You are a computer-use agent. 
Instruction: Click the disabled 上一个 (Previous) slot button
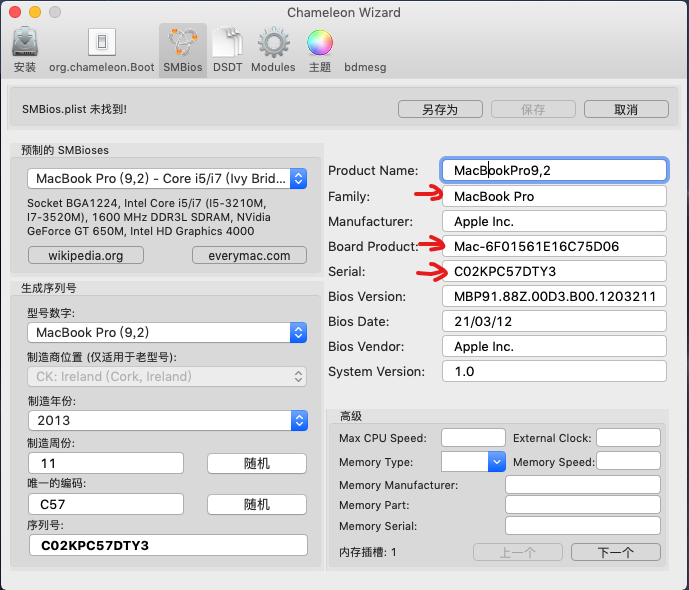[518, 552]
